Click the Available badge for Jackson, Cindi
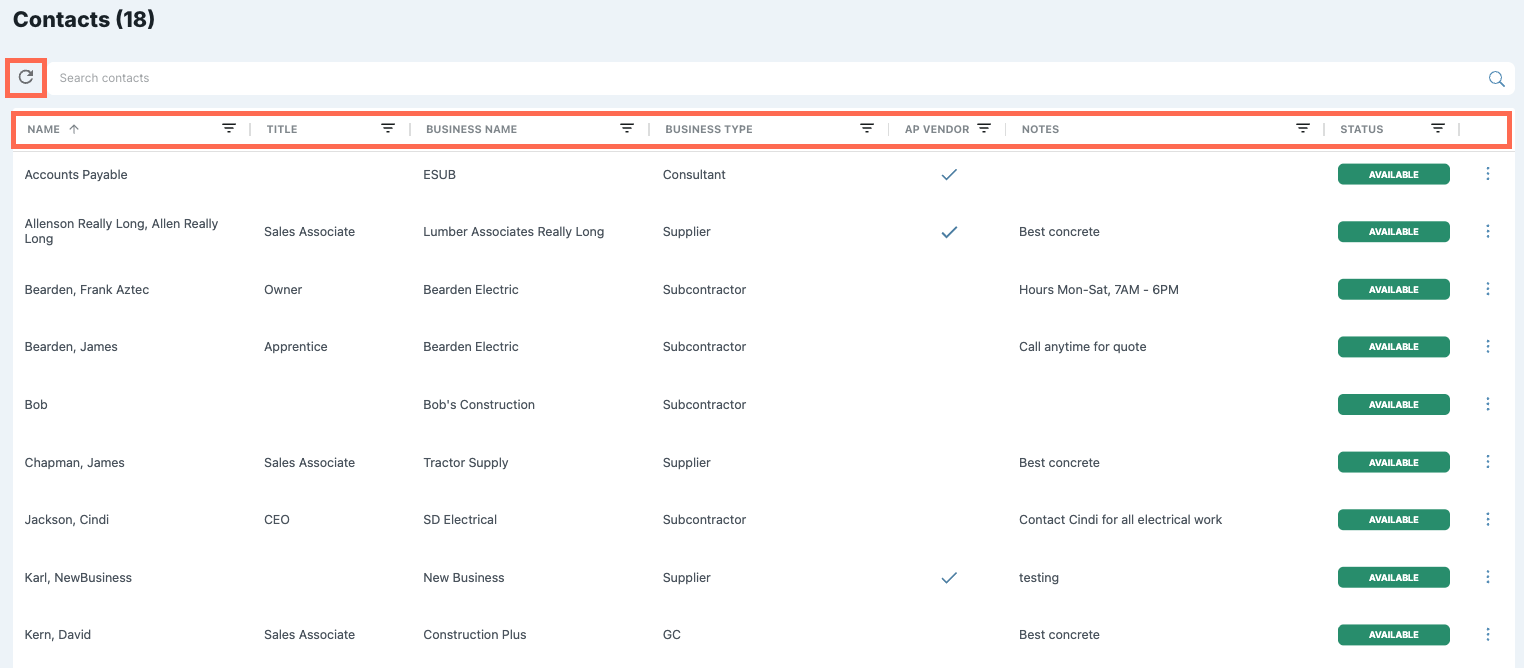This screenshot has height=668, width=1524. coord(1394,519)
